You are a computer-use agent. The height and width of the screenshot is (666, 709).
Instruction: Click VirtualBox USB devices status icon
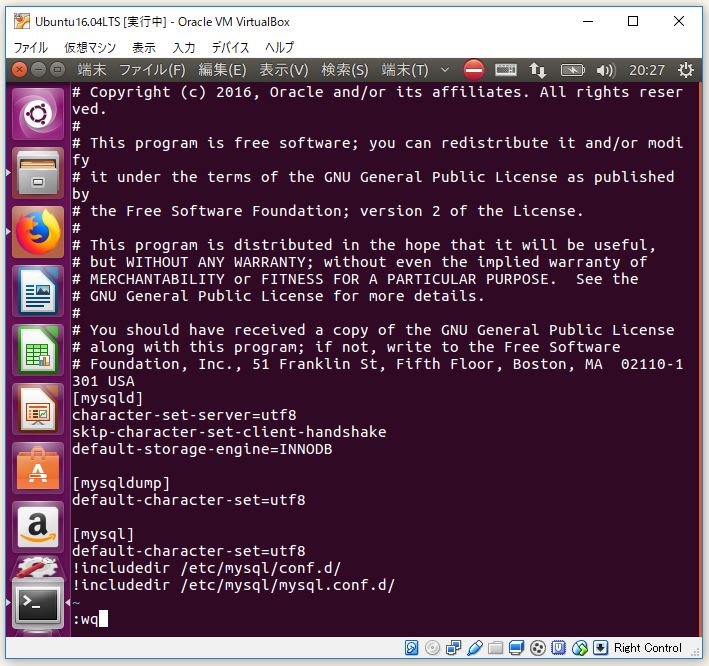point(474,648)
